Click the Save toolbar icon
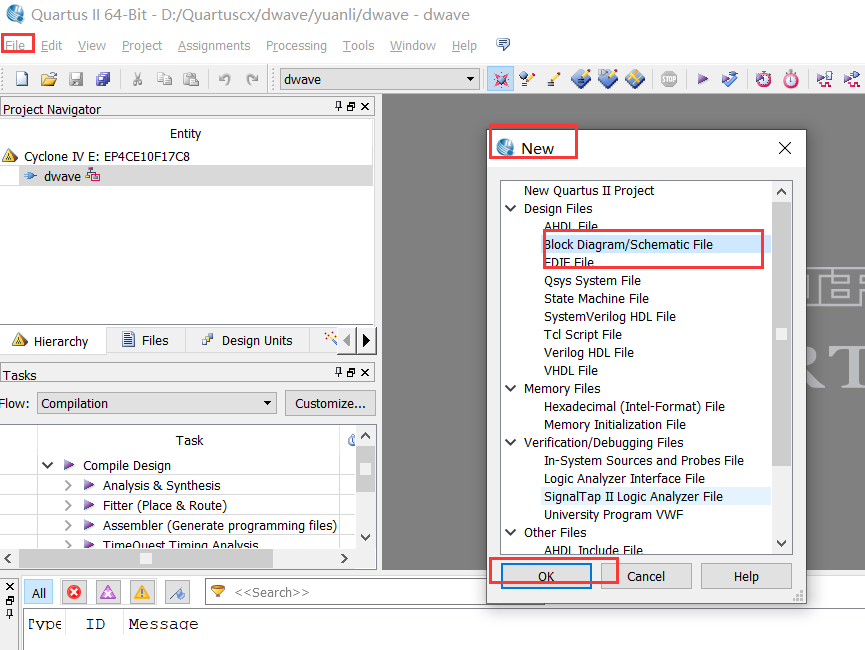865x650 pixels. 76,79
